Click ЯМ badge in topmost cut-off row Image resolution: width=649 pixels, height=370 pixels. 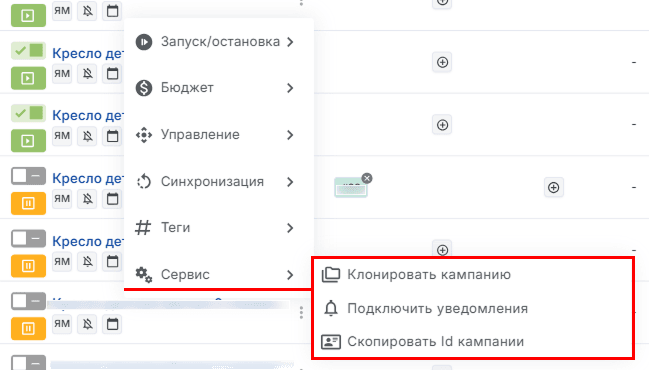(x=62, y=10)
